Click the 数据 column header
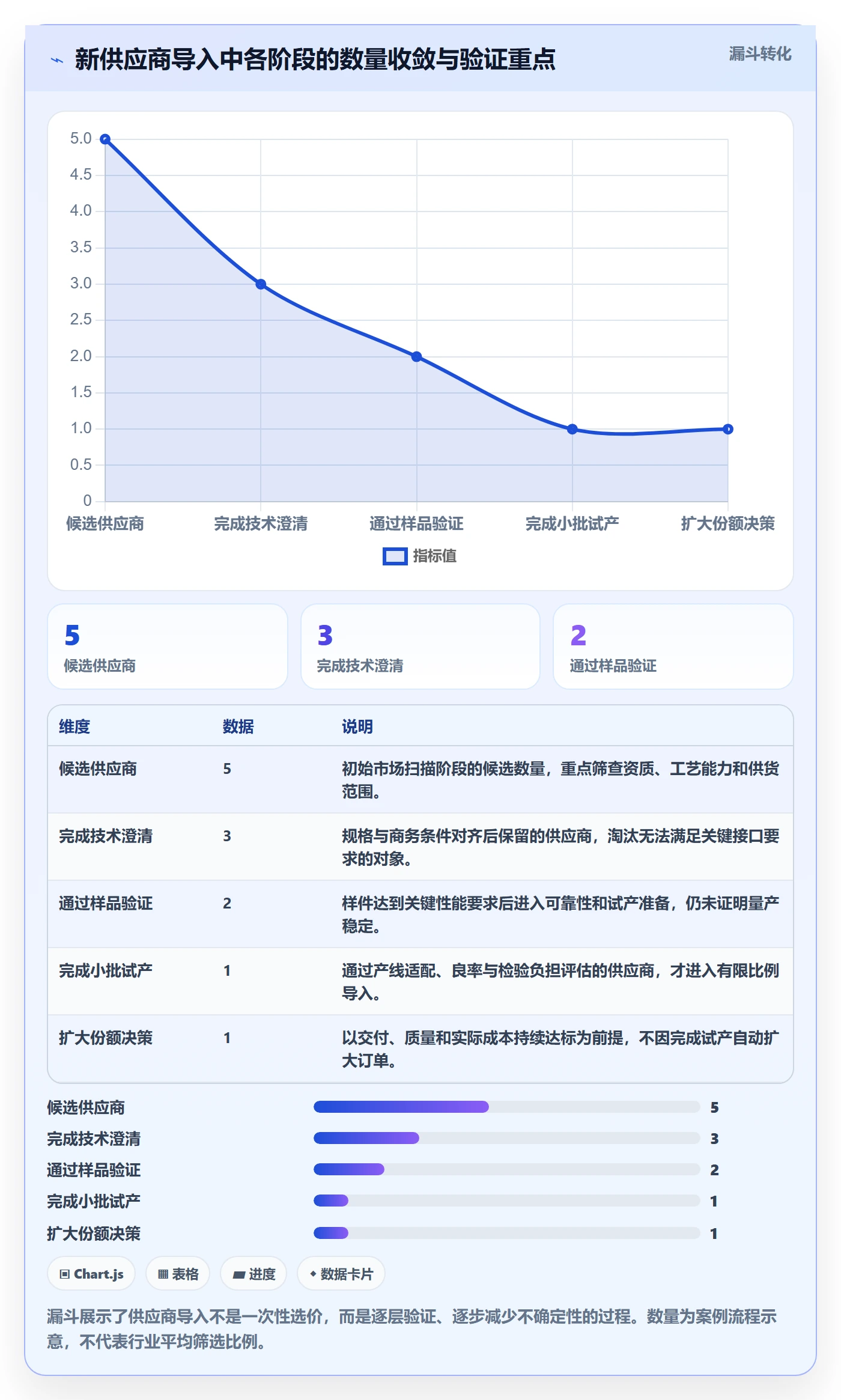Viewport: 841px width, 1400px height. click(238, 726)
